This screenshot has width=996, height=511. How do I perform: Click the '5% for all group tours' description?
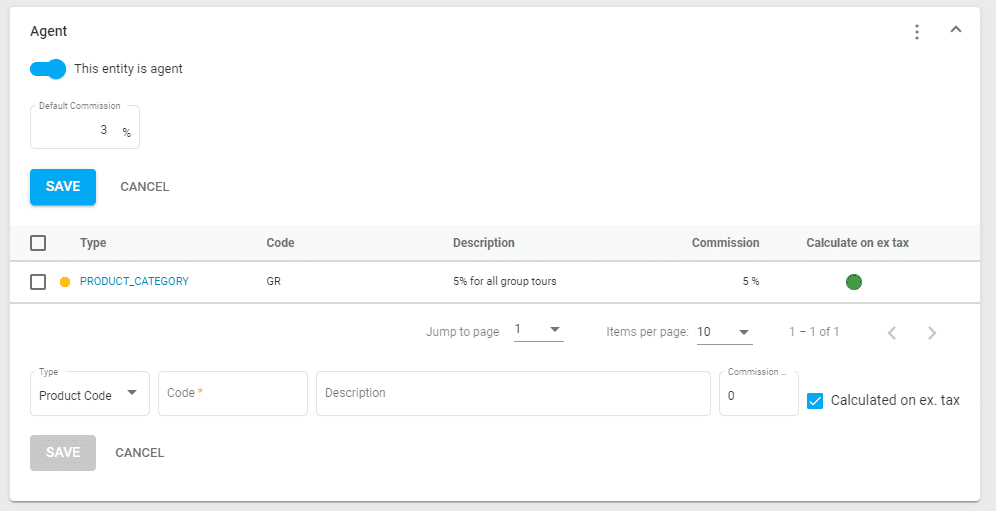tap(504, 281)
